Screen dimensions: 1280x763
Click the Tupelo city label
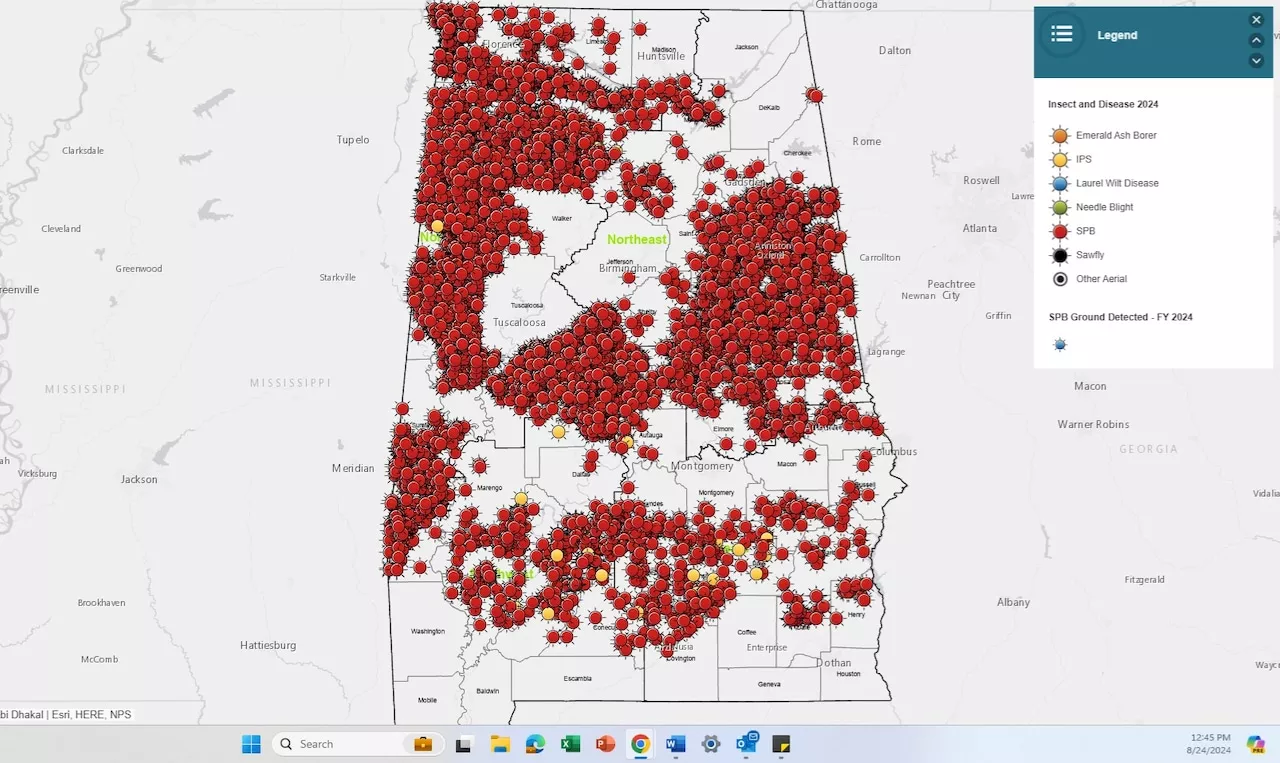353,140
